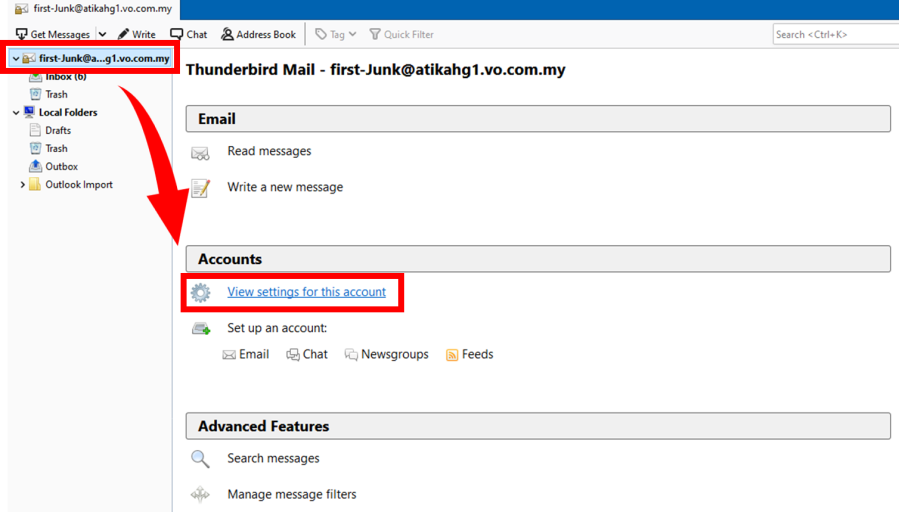Collapse the Local Folders tree node
899x512 pixels.
coord(15,113)
